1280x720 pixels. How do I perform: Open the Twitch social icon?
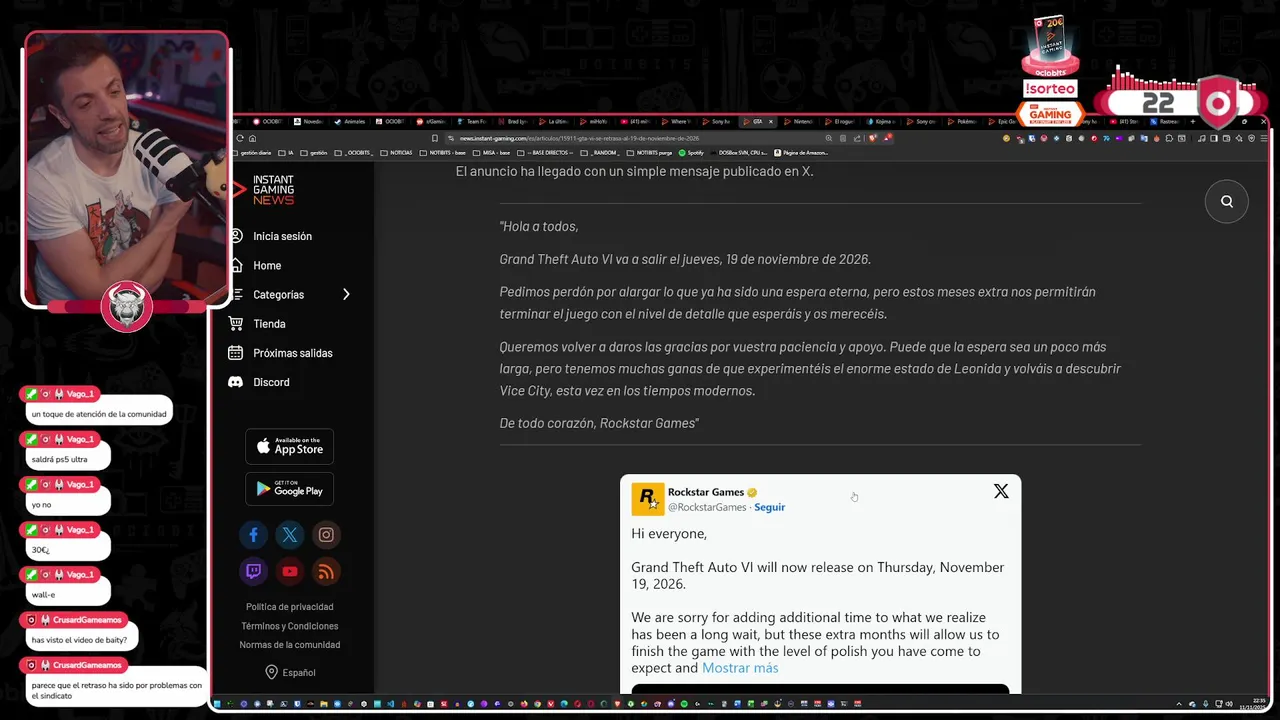point(253,571)
